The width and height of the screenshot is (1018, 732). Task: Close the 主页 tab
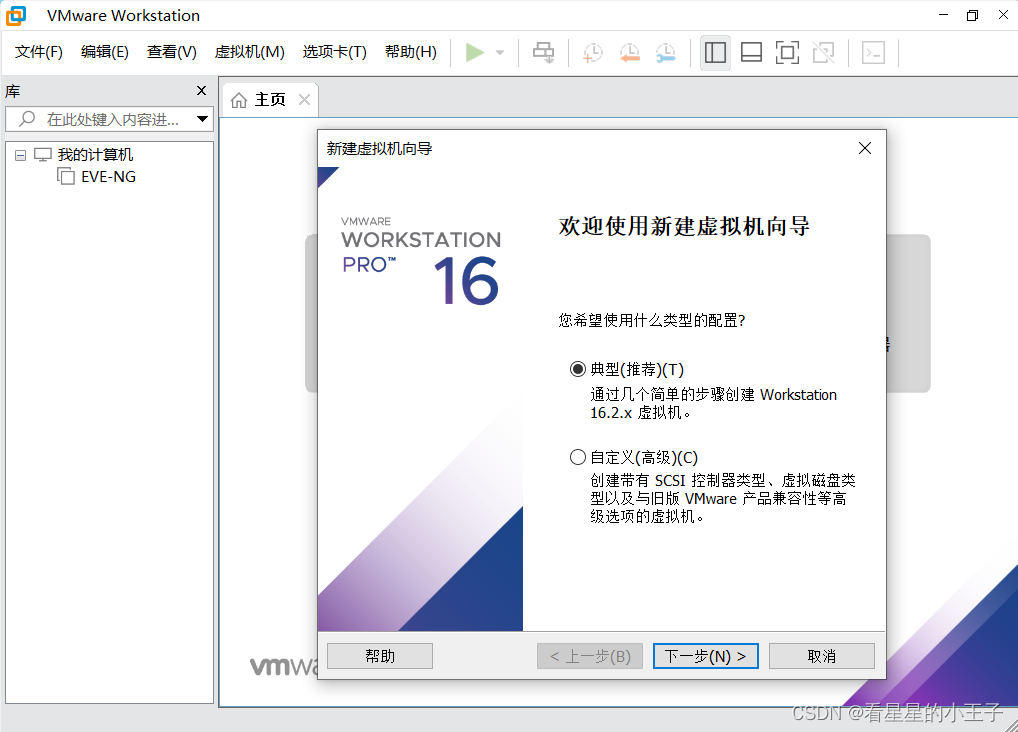pos(304,99)
